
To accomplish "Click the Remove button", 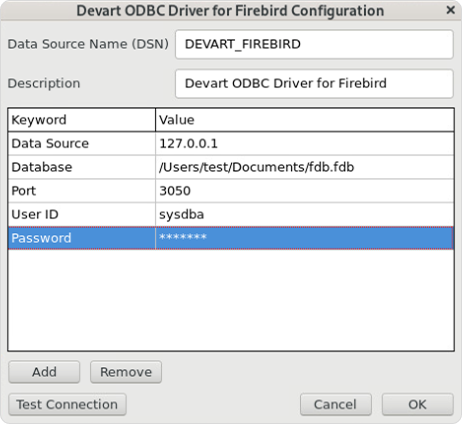I will click(x=126, y=372).
